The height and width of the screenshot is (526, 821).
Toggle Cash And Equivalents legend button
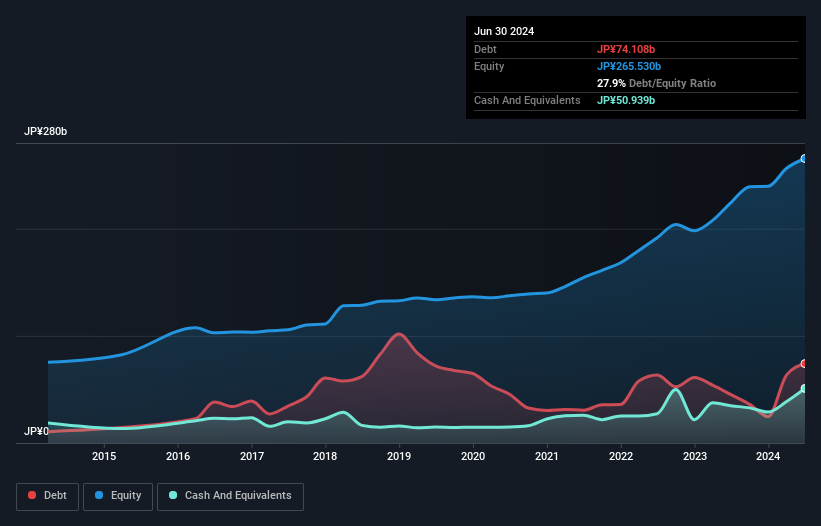click(230, 496)
